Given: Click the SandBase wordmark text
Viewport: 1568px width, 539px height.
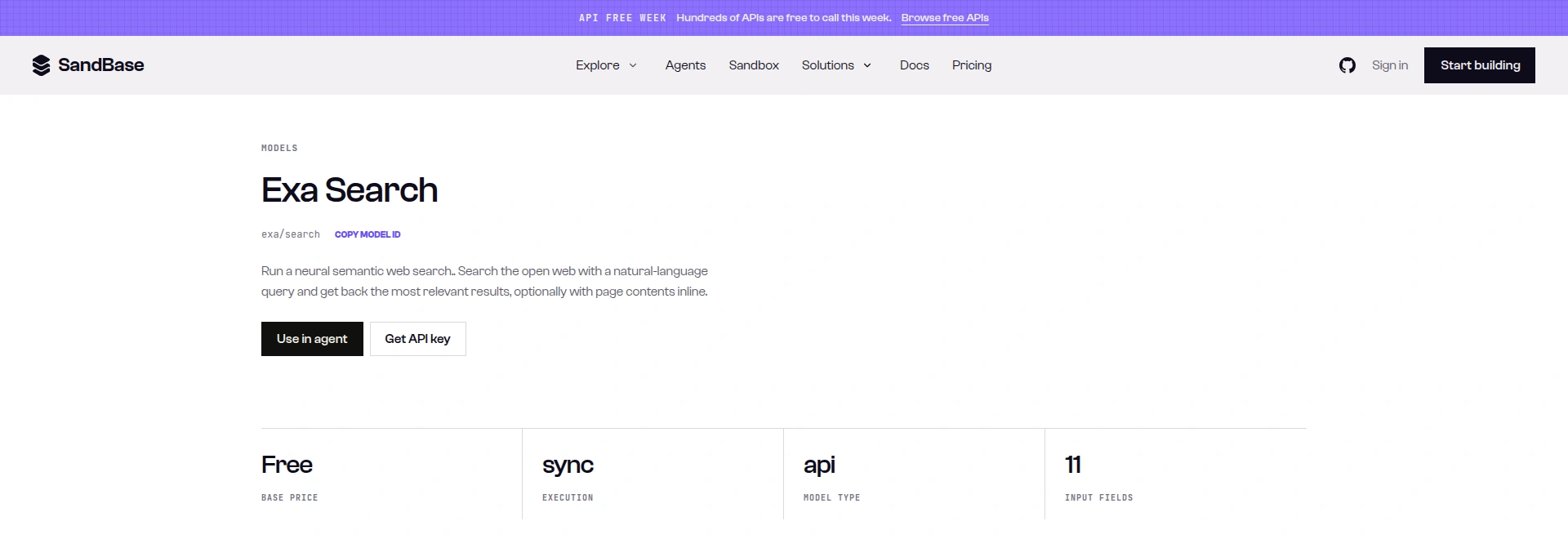Looking at the screenshot, I should 101,65.
